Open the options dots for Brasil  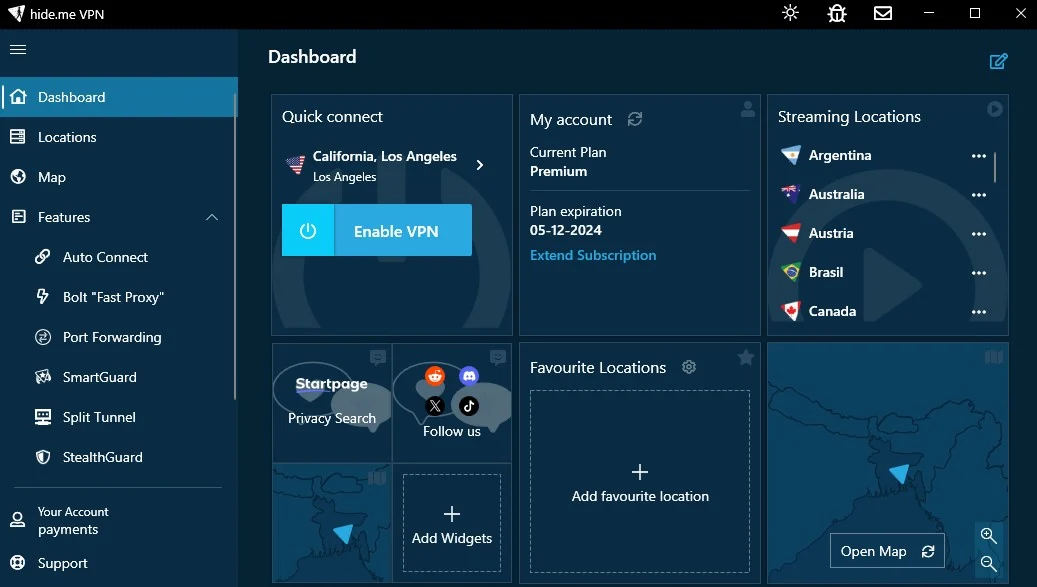979,273
